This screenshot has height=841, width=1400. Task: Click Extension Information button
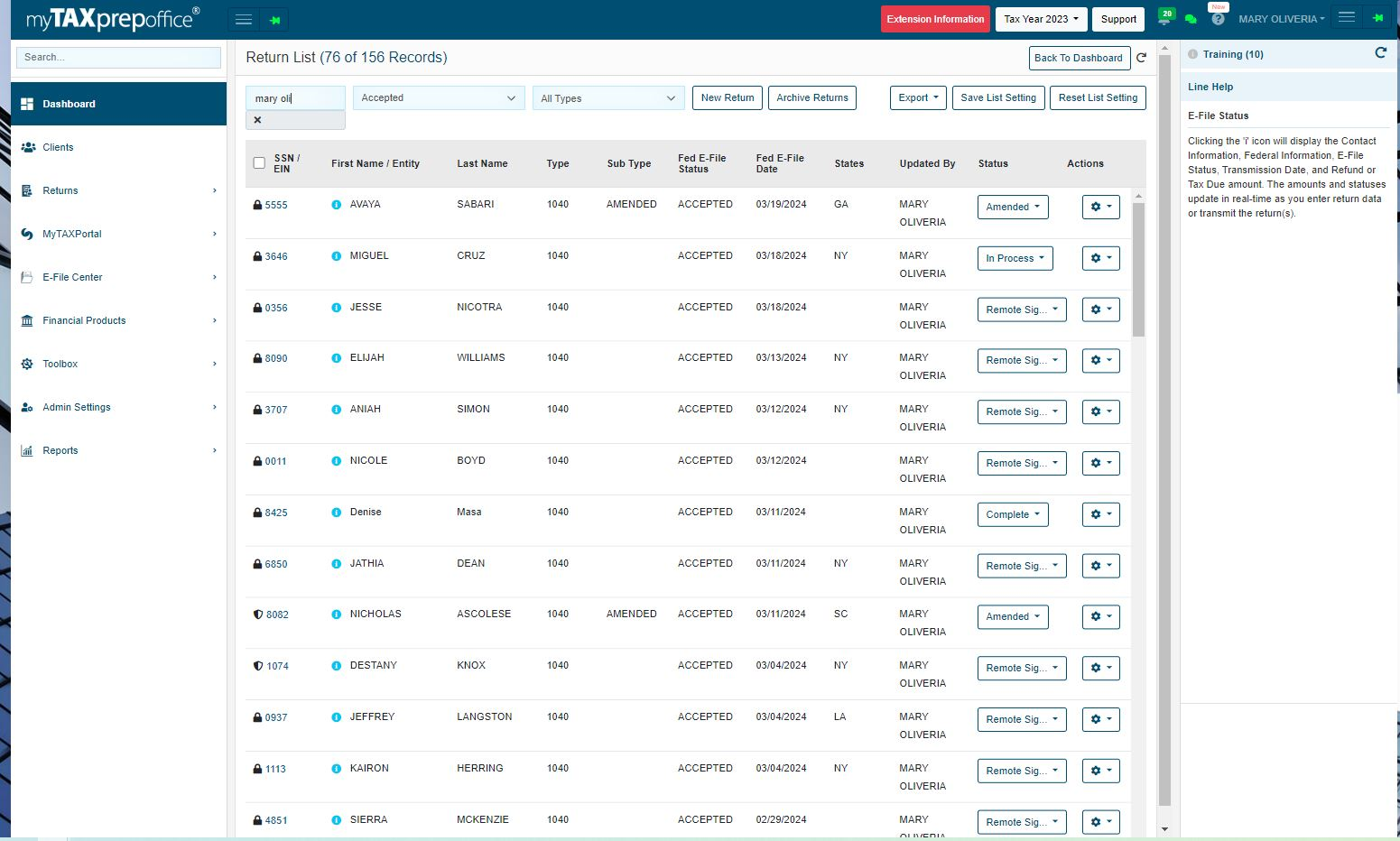point(935,19)
